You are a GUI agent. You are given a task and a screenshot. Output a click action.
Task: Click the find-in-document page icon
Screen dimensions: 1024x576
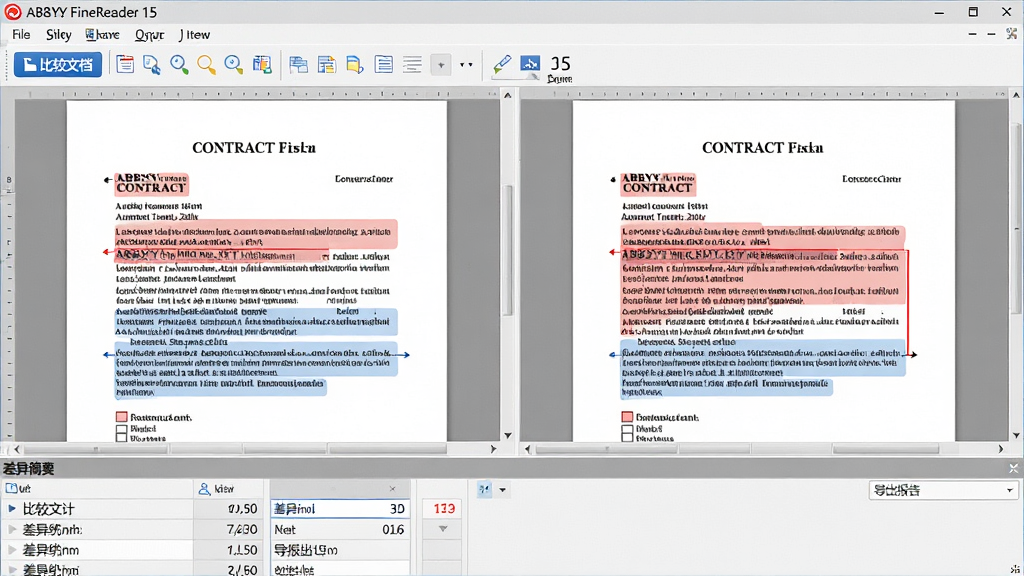pos(152,64)
